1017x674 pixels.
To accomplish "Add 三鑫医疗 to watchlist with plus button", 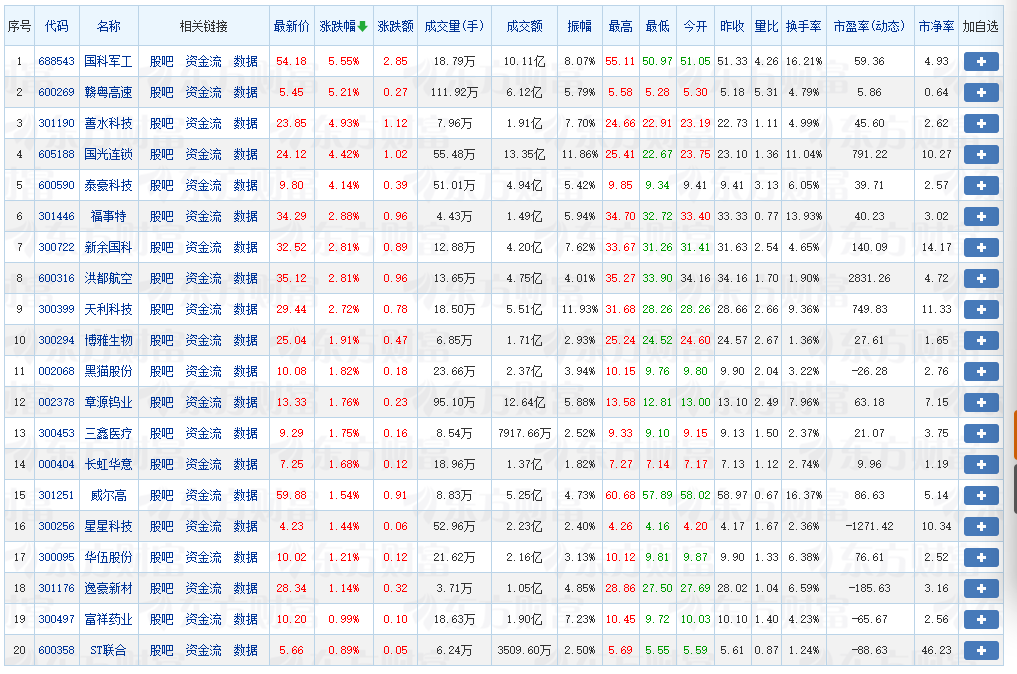I will pos(981,433).
